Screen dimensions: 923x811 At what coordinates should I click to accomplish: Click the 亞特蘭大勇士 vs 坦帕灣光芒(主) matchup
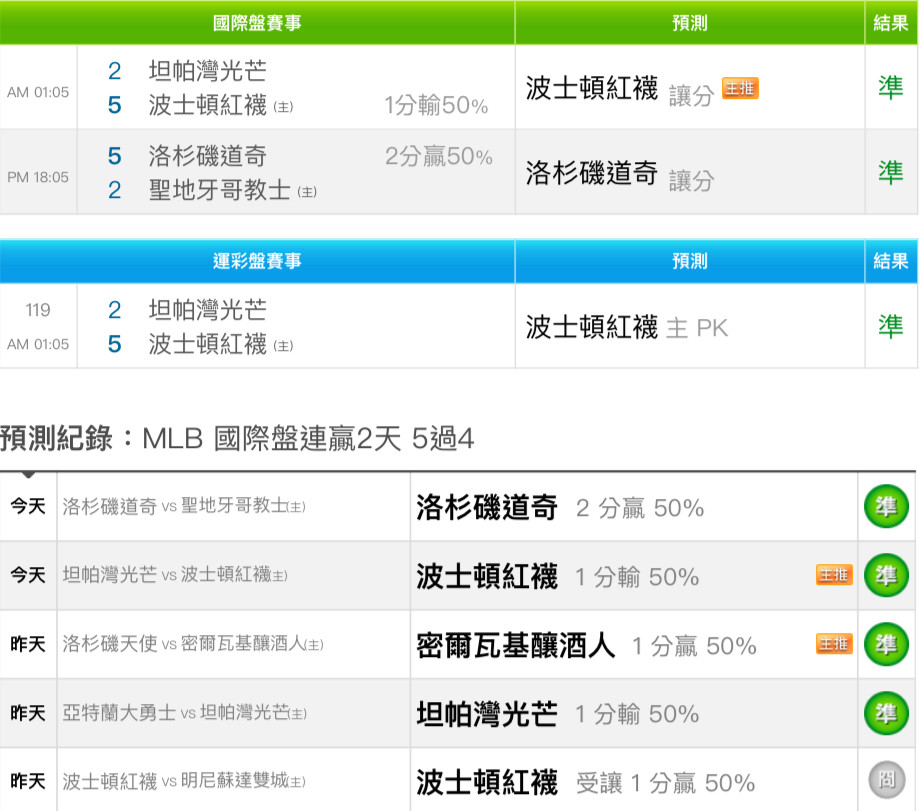click(x=184, y=713)
